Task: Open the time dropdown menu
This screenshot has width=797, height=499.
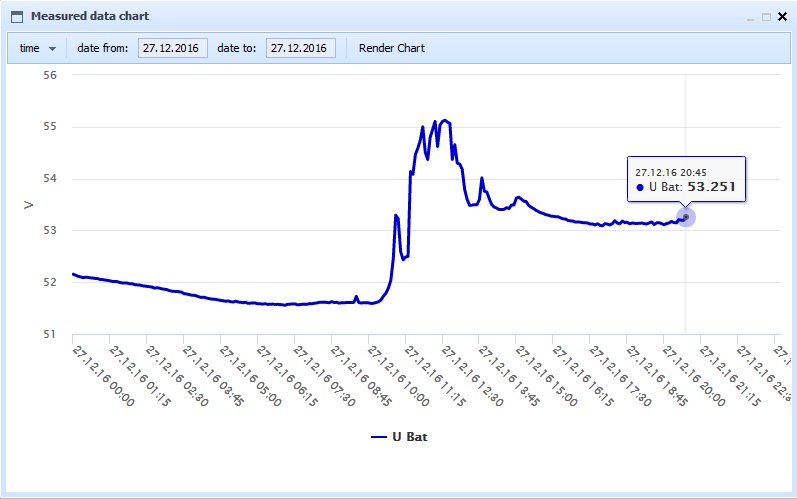Action: [38, 48]
